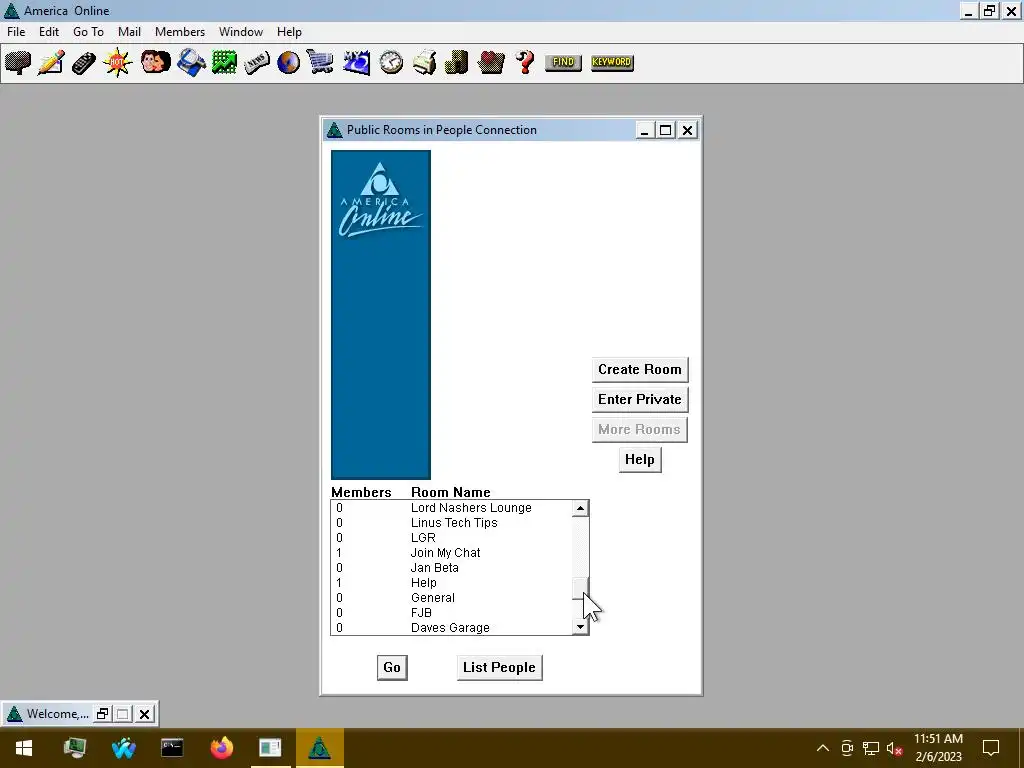Click the room list scrollbar thumb
Viewport: 1024px width, 768px height.
[580, 588]
